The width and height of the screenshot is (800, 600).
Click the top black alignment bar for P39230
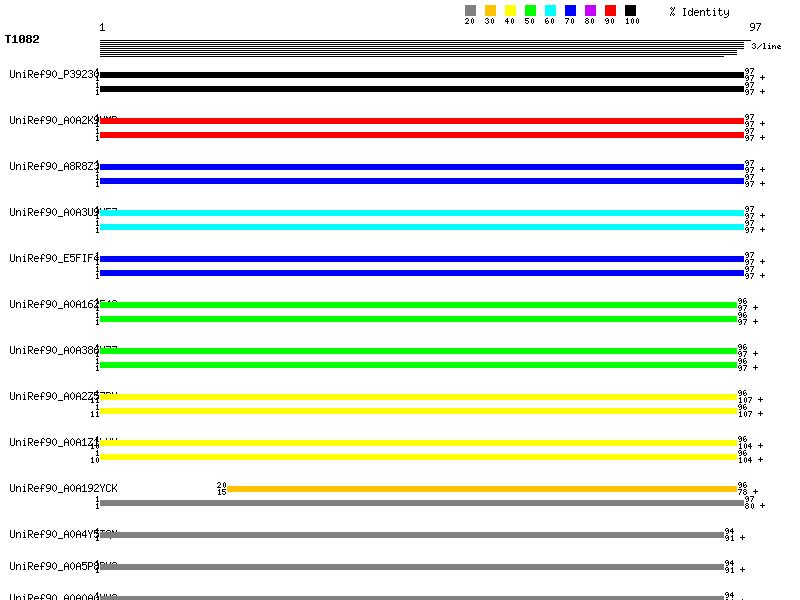[x=422, y=75]
